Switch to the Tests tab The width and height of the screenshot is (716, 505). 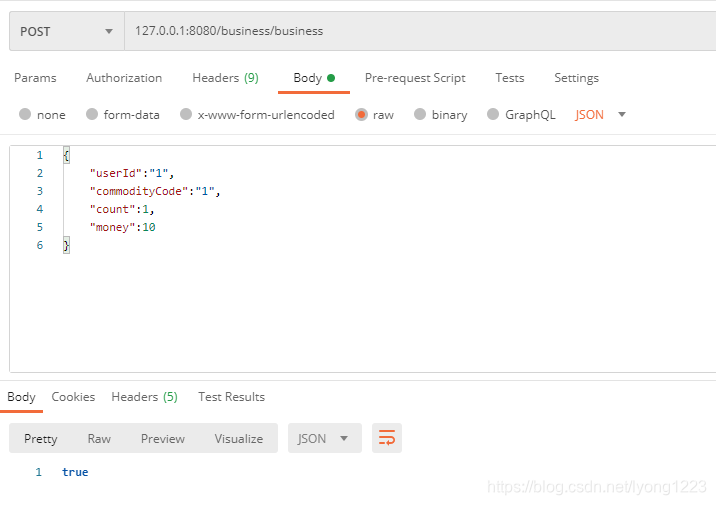point(510,78)
